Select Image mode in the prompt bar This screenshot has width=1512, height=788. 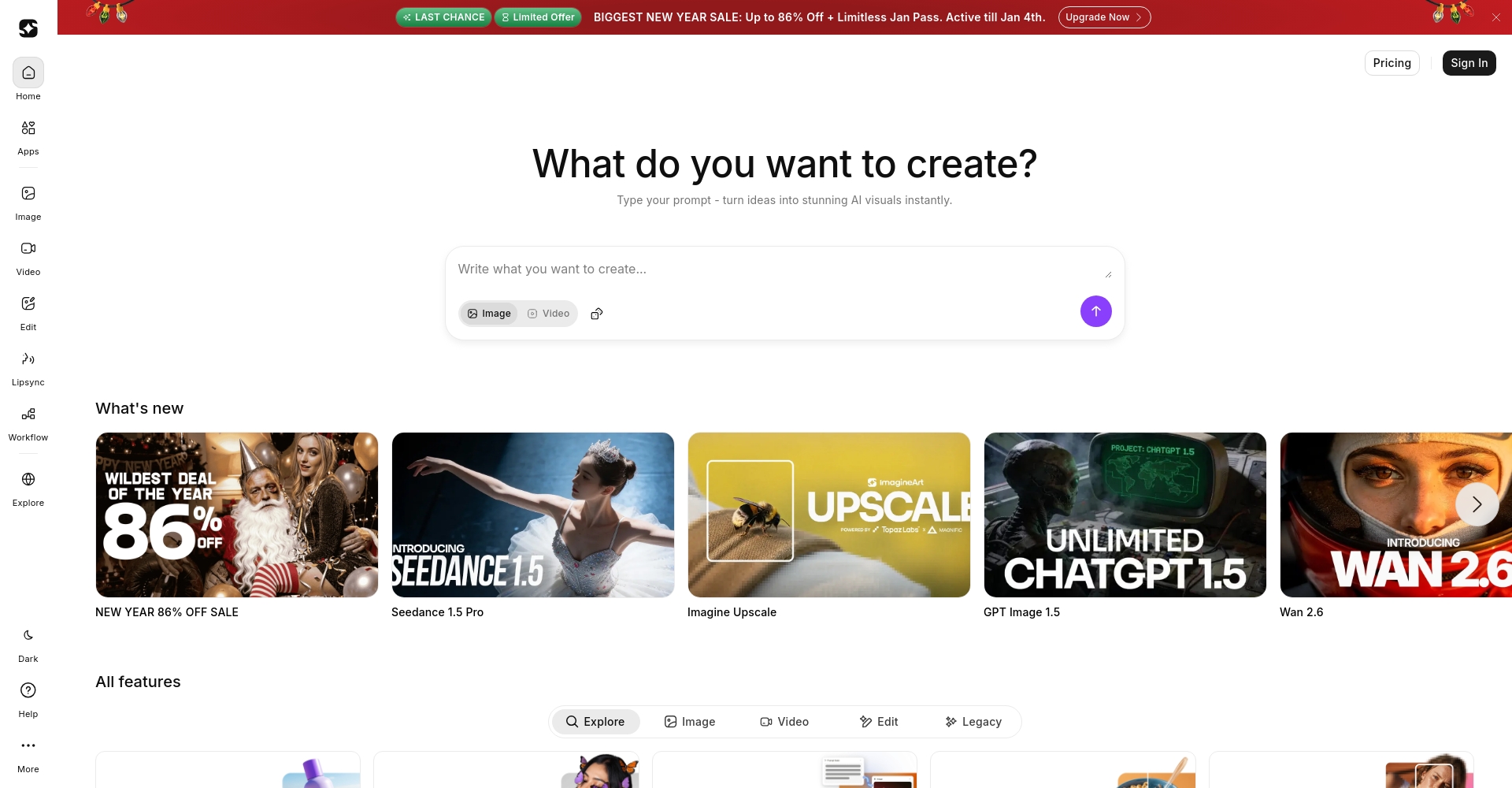tap(489, 313)
